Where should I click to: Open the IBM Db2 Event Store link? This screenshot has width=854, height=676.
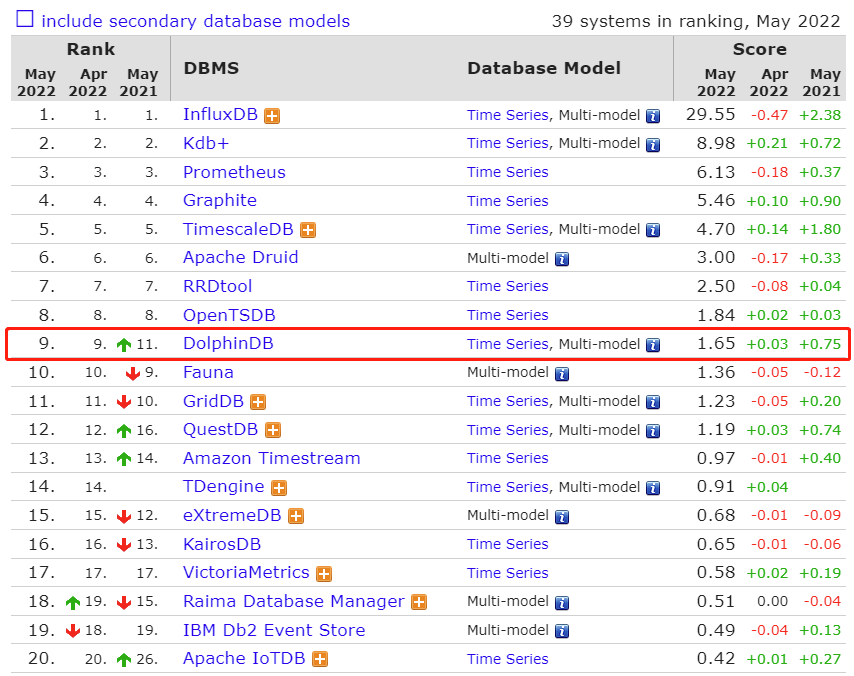point(274,630)
